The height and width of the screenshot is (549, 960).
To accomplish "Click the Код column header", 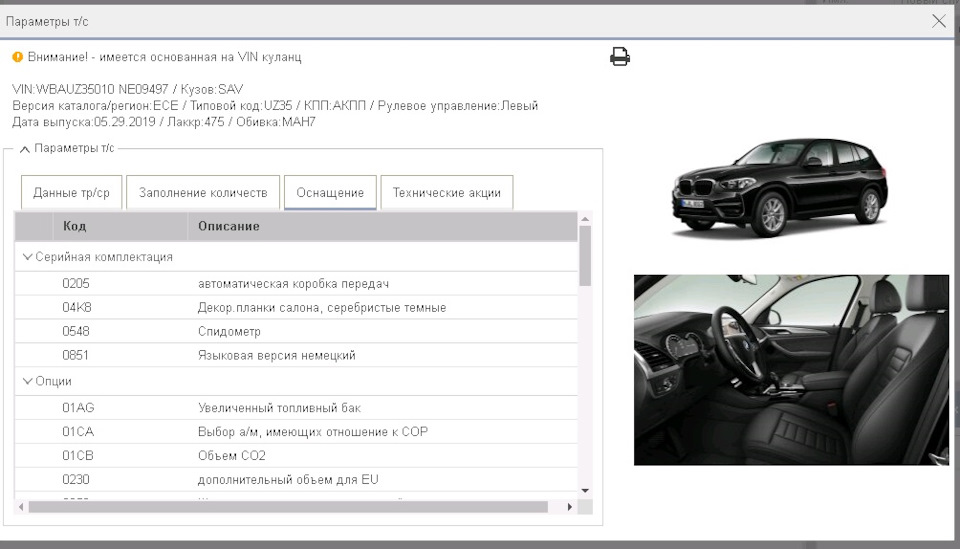I will pyautogui.click(x=120, y=226).
